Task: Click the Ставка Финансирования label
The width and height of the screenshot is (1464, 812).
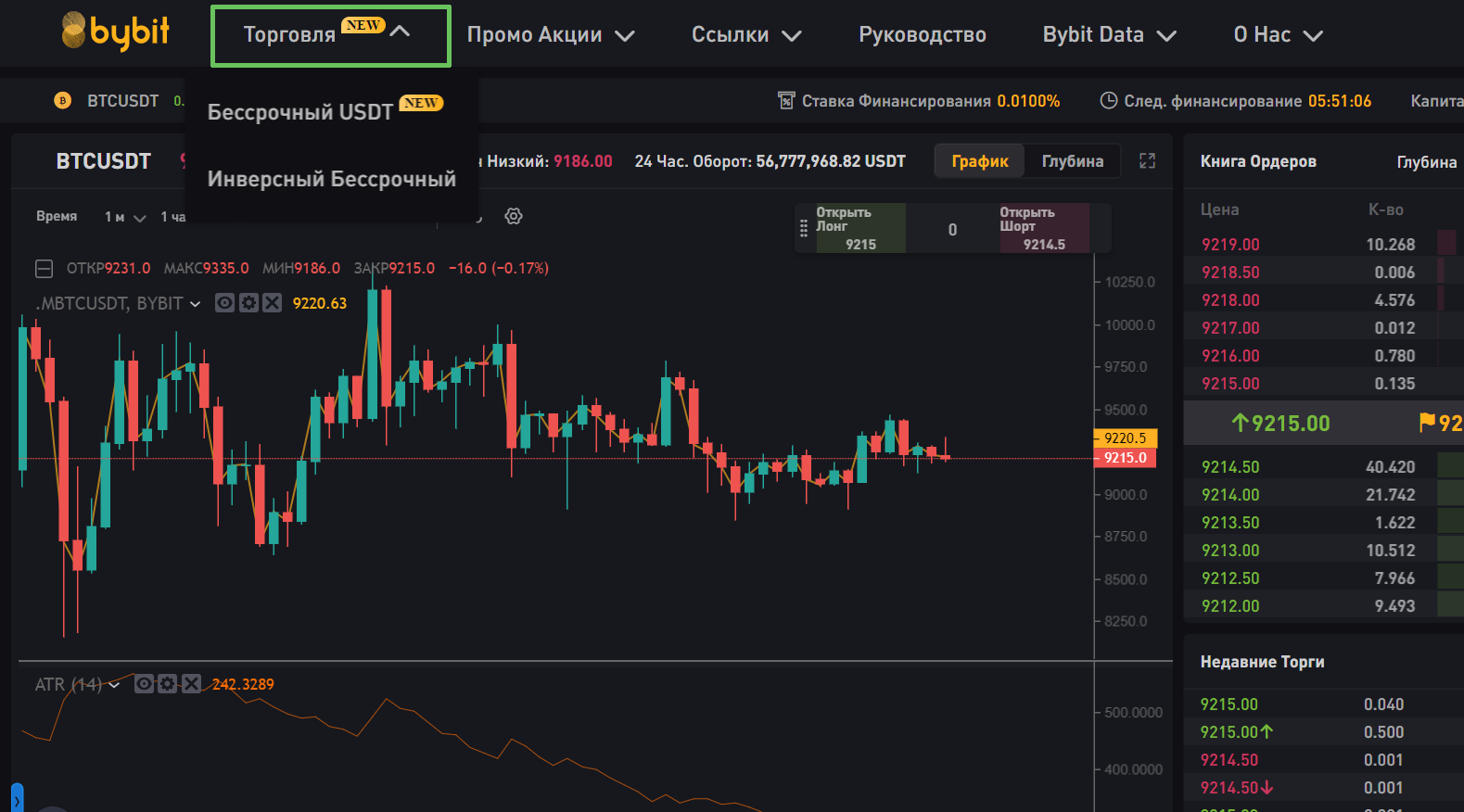Action: (x=896, y=101)
